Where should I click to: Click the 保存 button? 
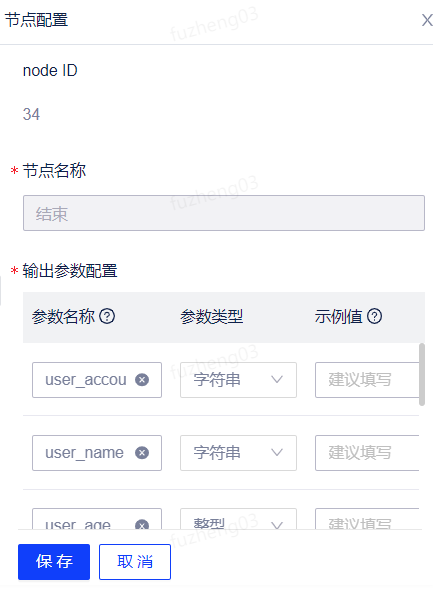54,562
